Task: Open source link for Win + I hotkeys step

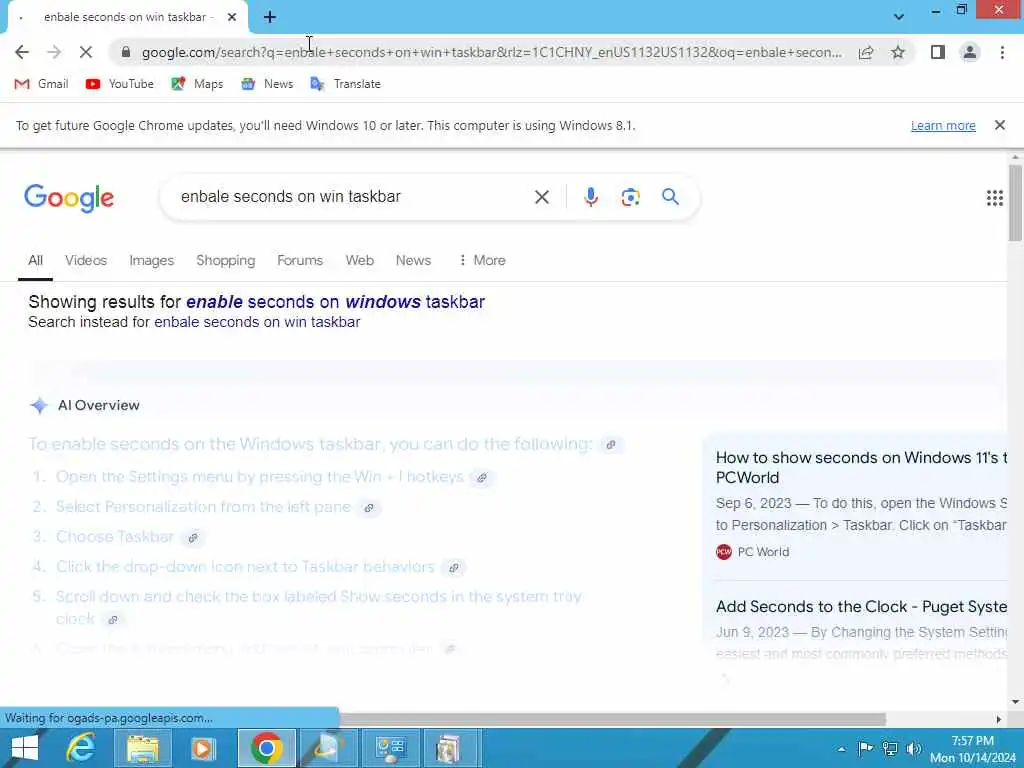Action: pos(481,477)
